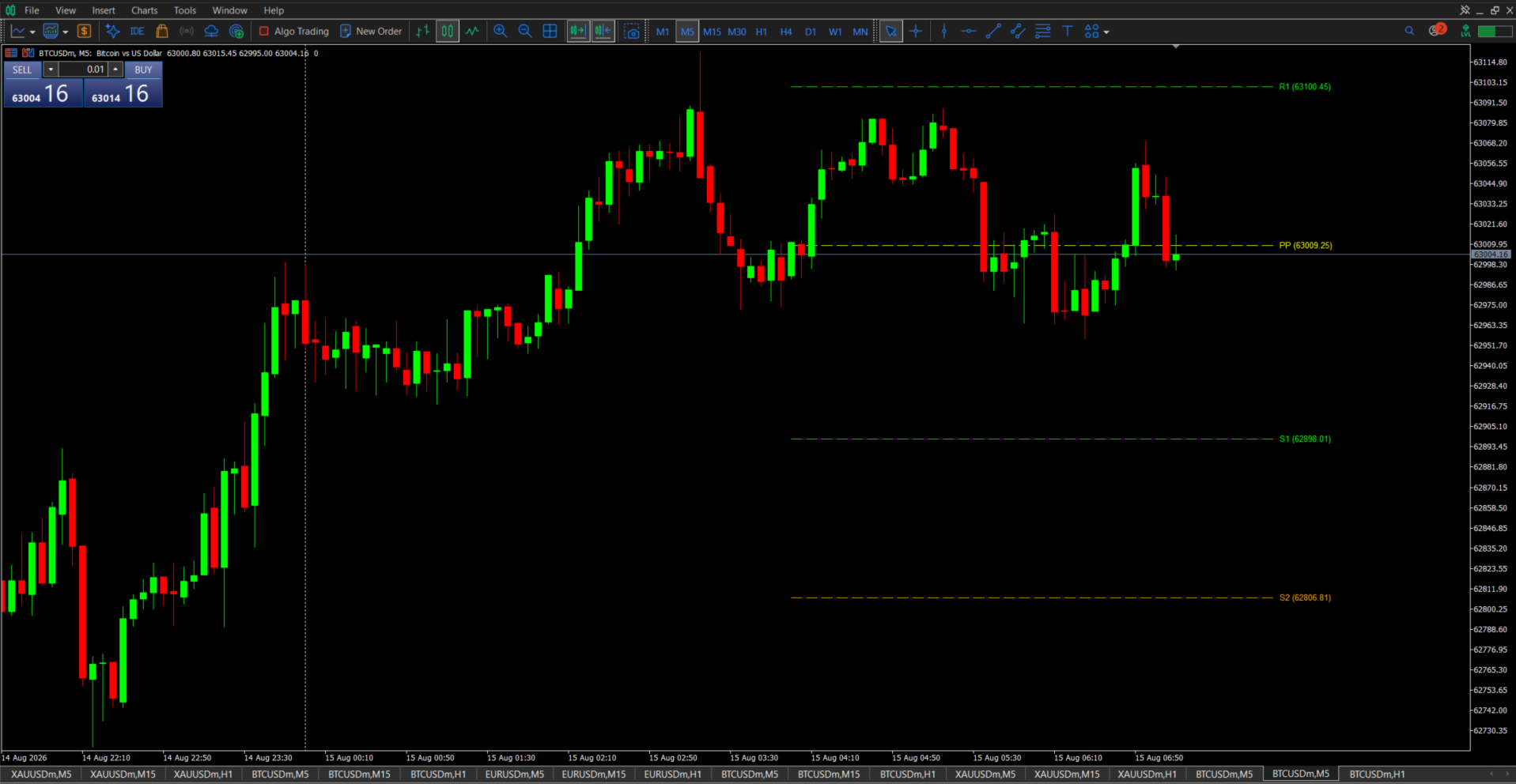Open the trading signals icon
This screenshot has width=1516, height=784.
point(187,32)
